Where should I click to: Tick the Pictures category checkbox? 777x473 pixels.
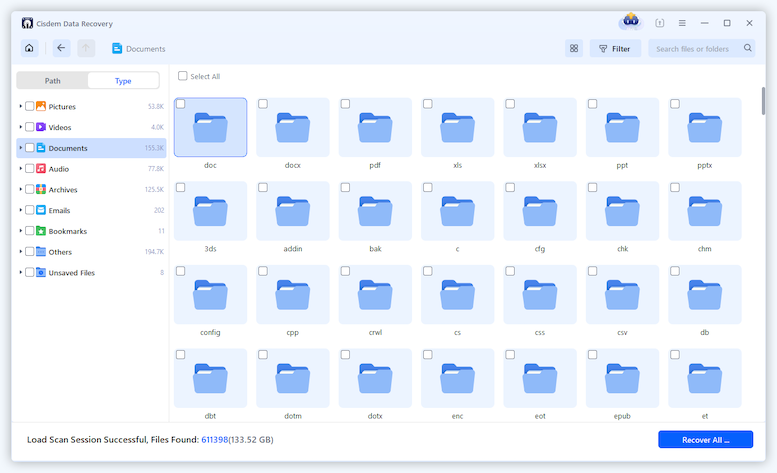pyautogui.click(x=29, y=106)
